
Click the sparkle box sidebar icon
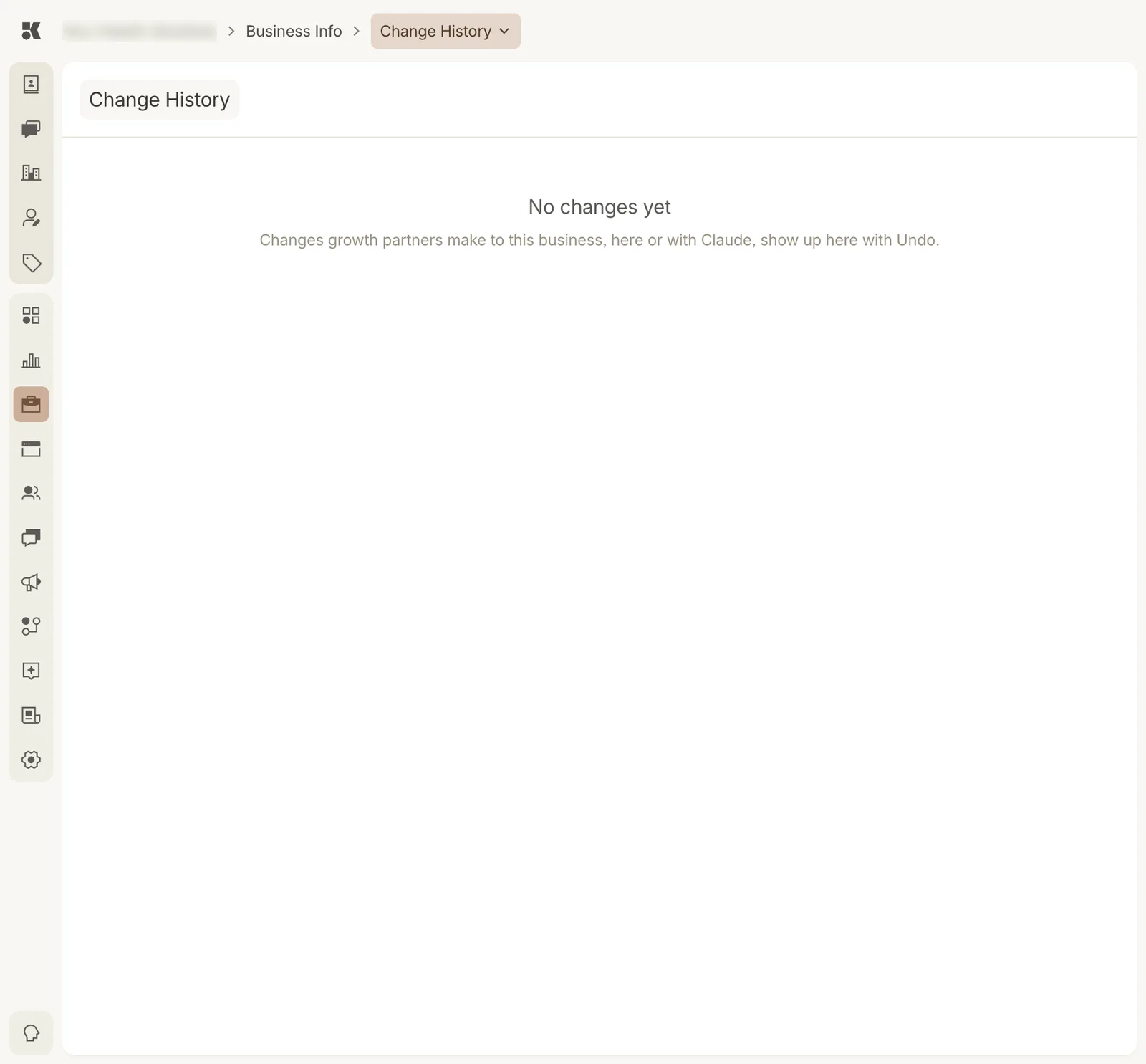point(31,671)
